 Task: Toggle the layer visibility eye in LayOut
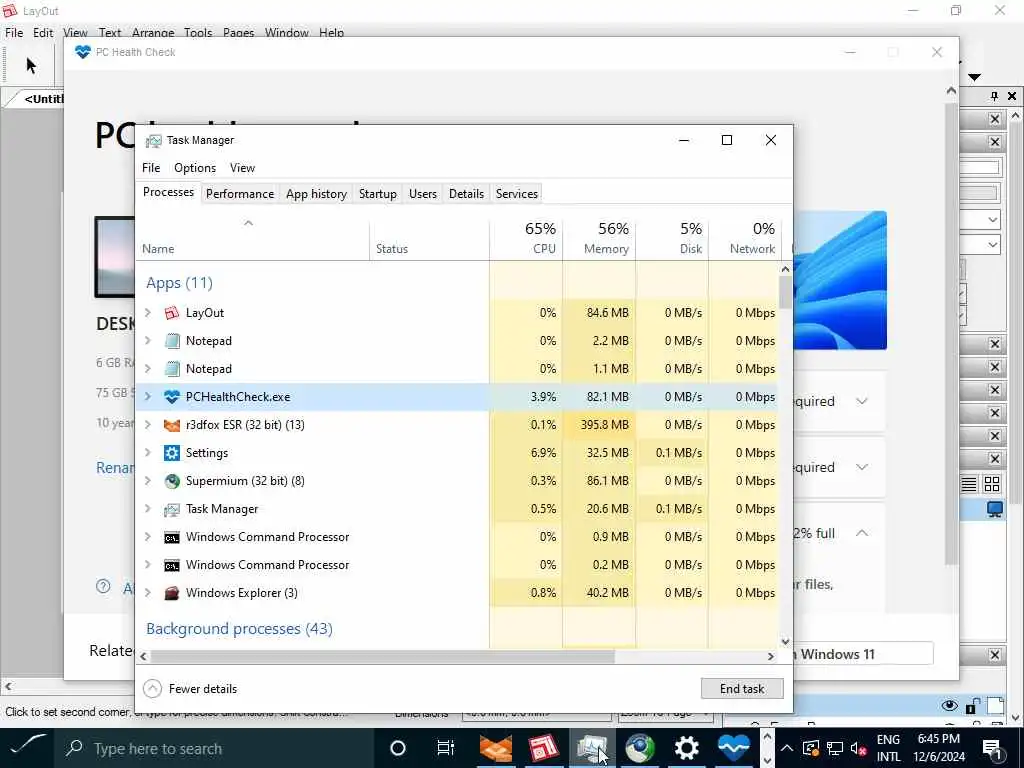point(950,705)
